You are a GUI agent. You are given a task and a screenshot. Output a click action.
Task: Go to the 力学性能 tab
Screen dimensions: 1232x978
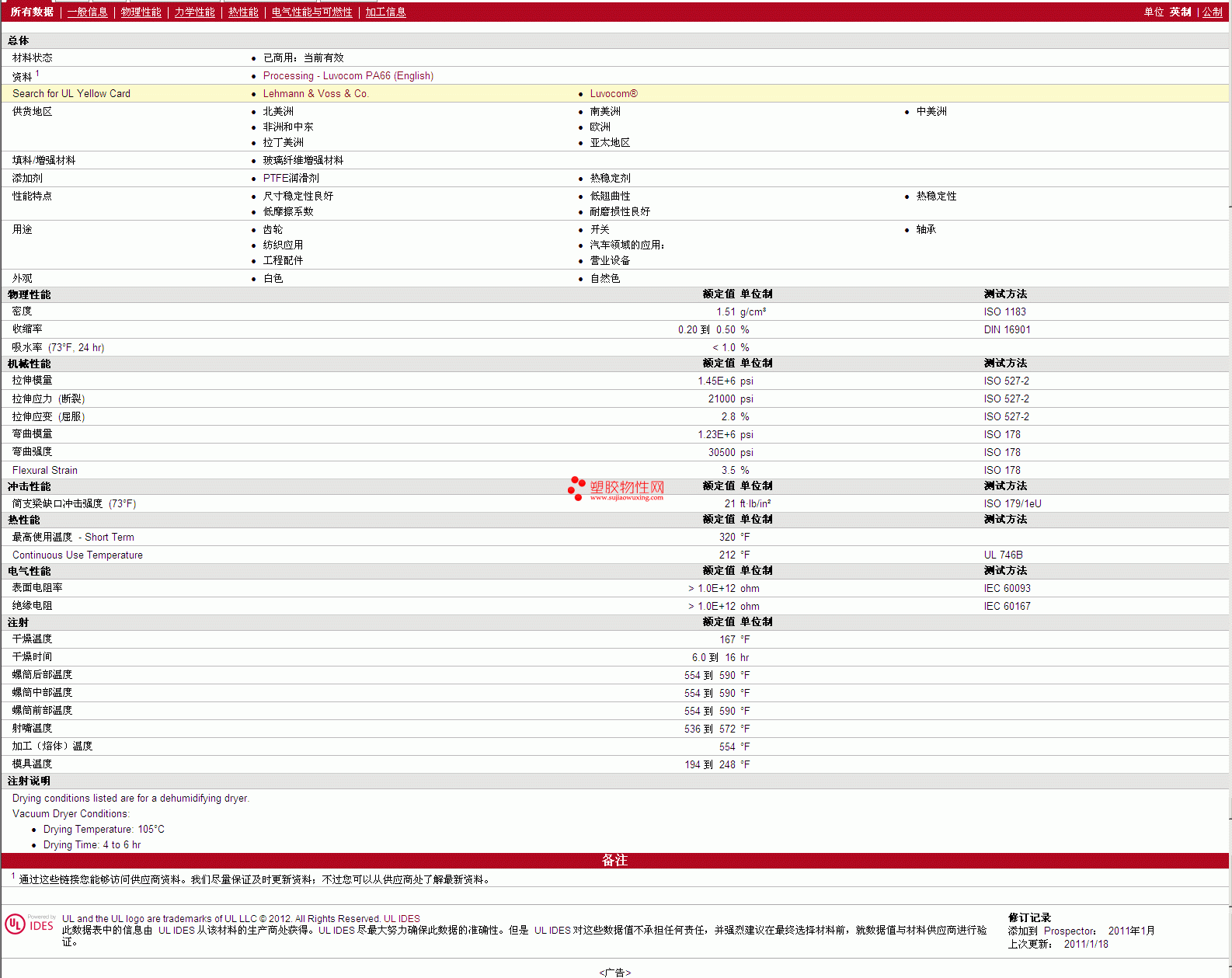194,12
